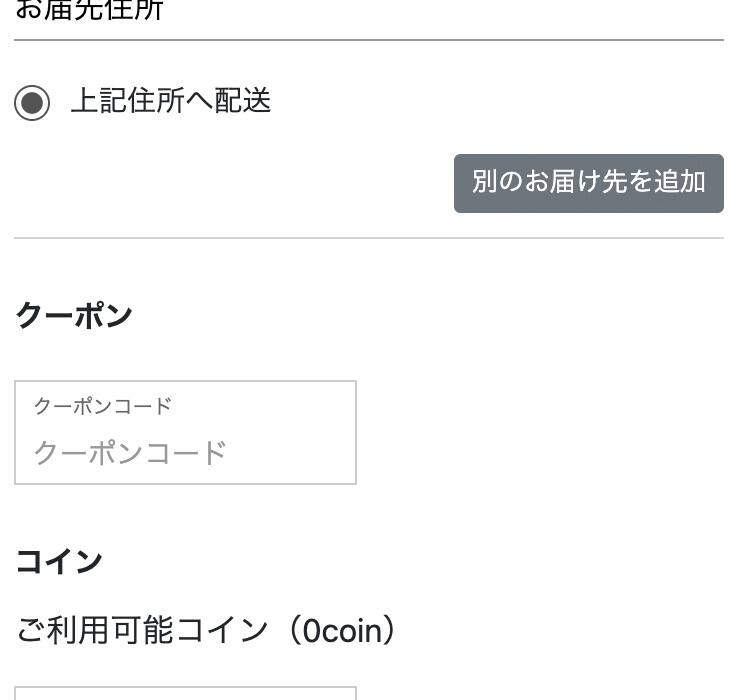Click the コイン section heading
The height and width of the screenshot is (700, 742).
(59, 561)
